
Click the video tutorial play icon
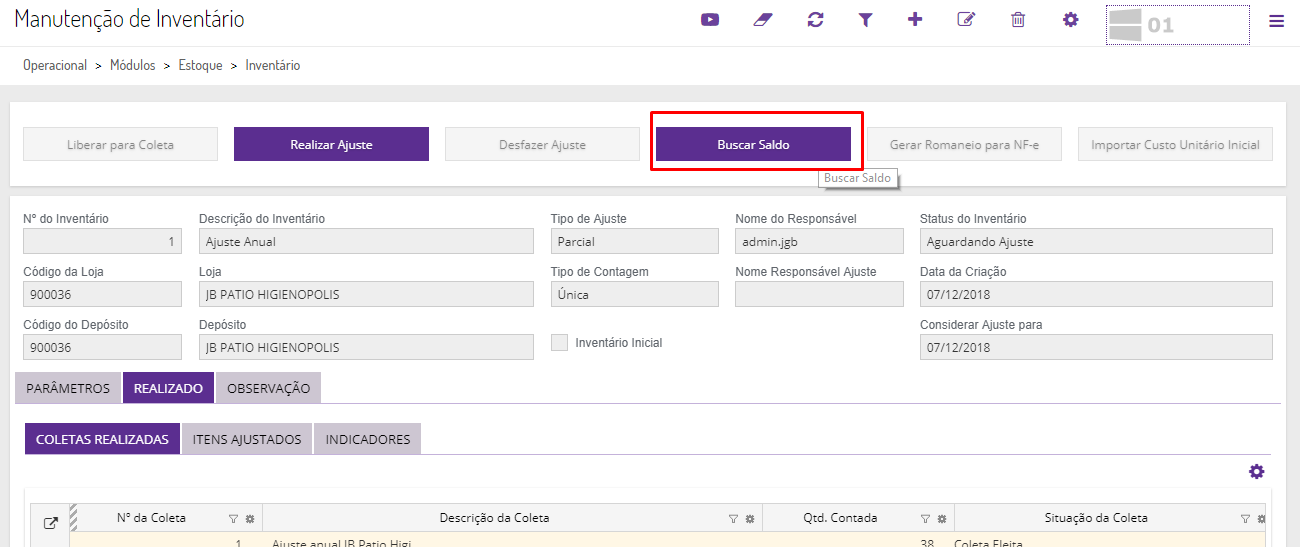click(710, 19)
